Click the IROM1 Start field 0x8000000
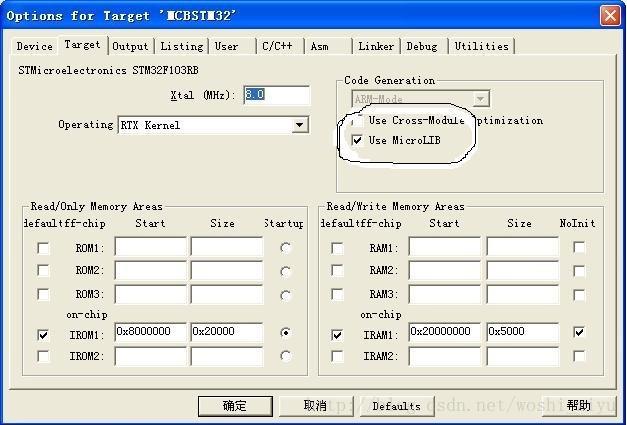Image resolution: width=627 pixels, height=425 pixels. pos(151,332)
